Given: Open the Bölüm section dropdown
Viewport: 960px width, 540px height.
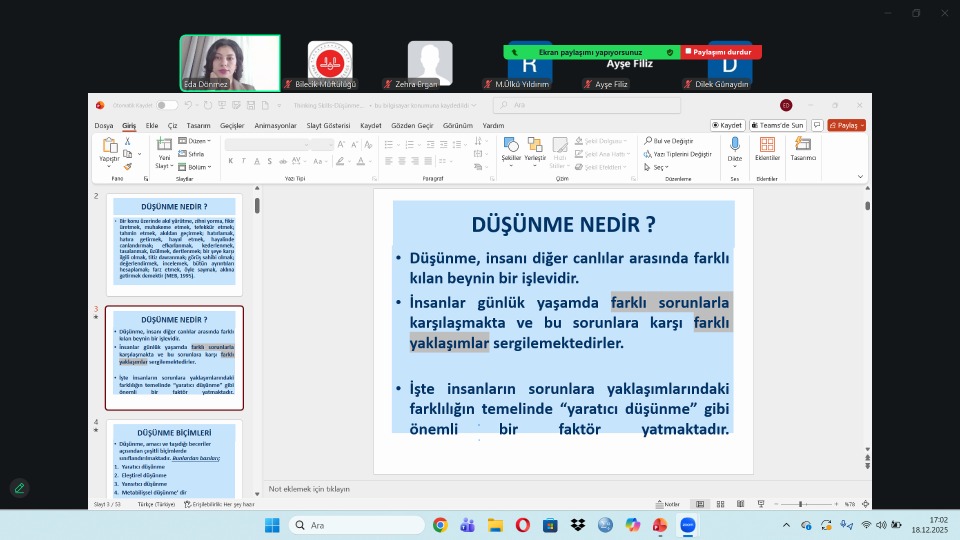Looking at the screenshot, I should tap(196, 167).
